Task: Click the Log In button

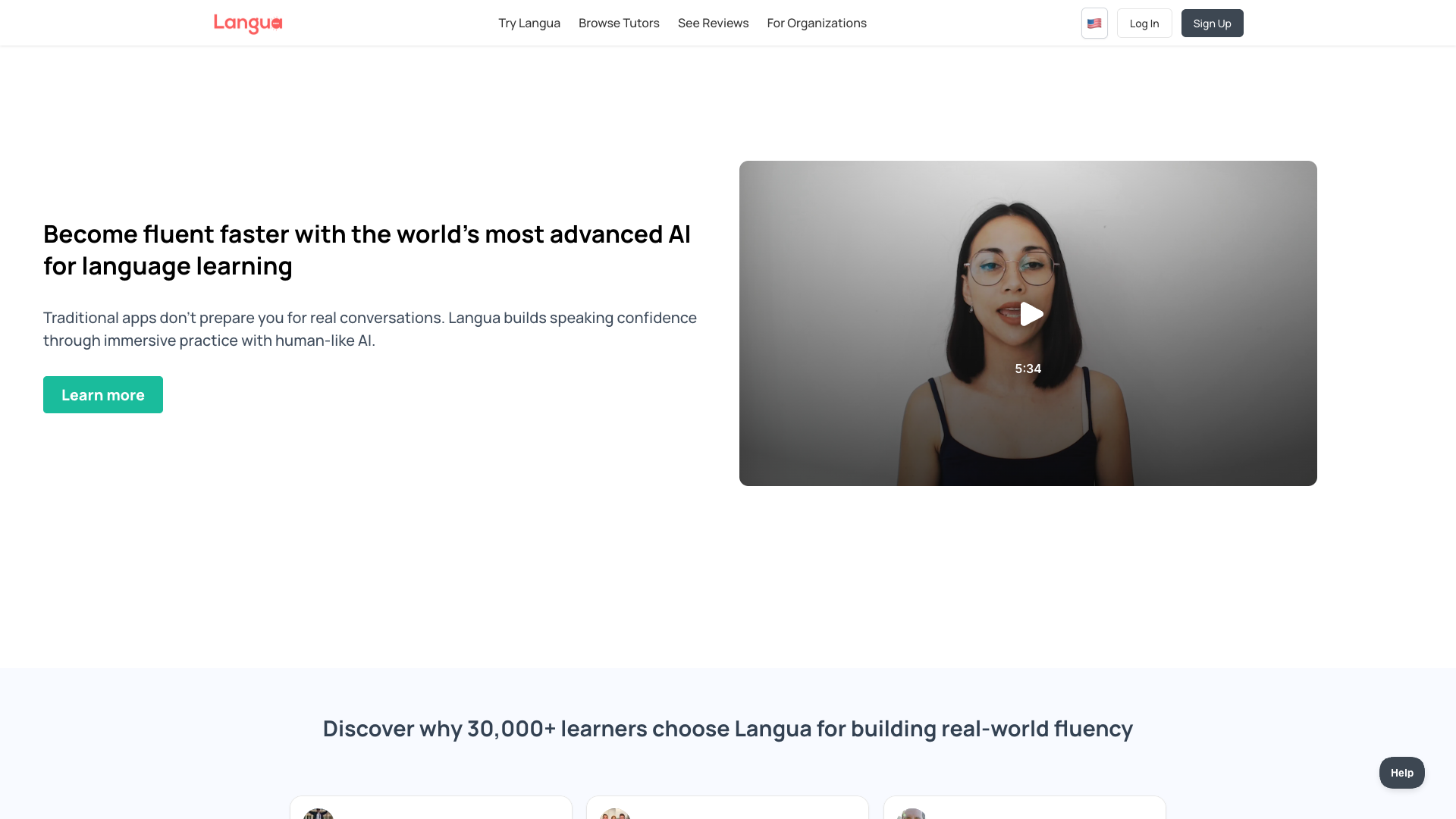Action: pyautogui.click(x=1144, y=24)
